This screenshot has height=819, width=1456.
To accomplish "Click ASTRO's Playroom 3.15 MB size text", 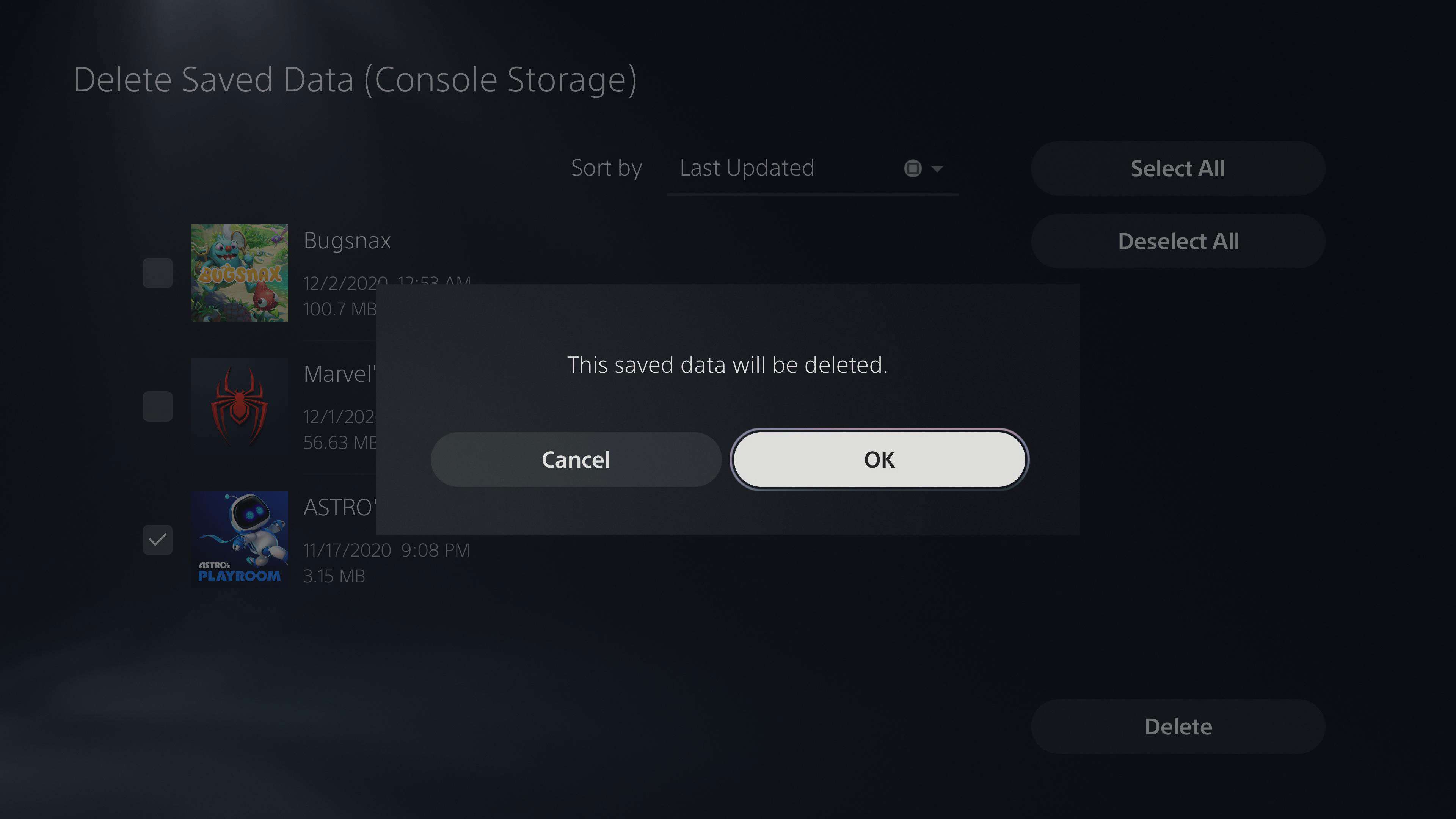I will click(334, 576).
